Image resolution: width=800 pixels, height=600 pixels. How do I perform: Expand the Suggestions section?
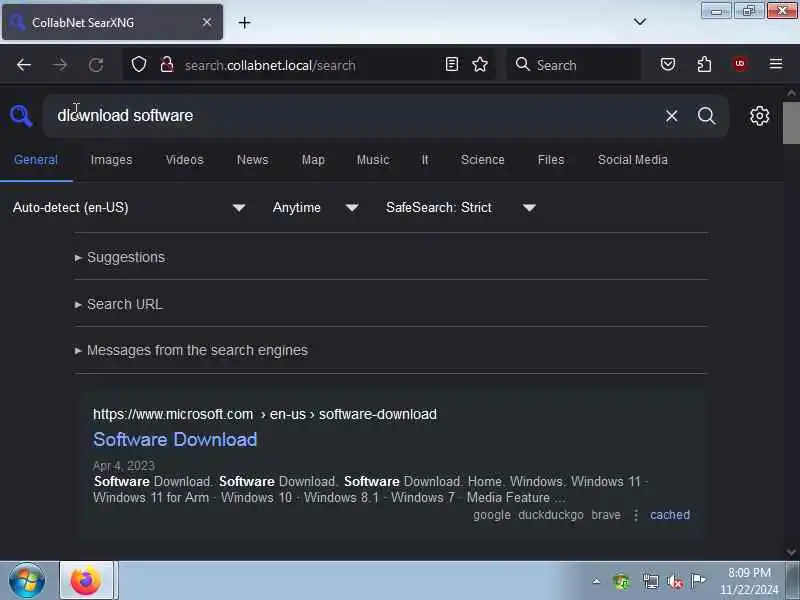(x=120, y=257)
